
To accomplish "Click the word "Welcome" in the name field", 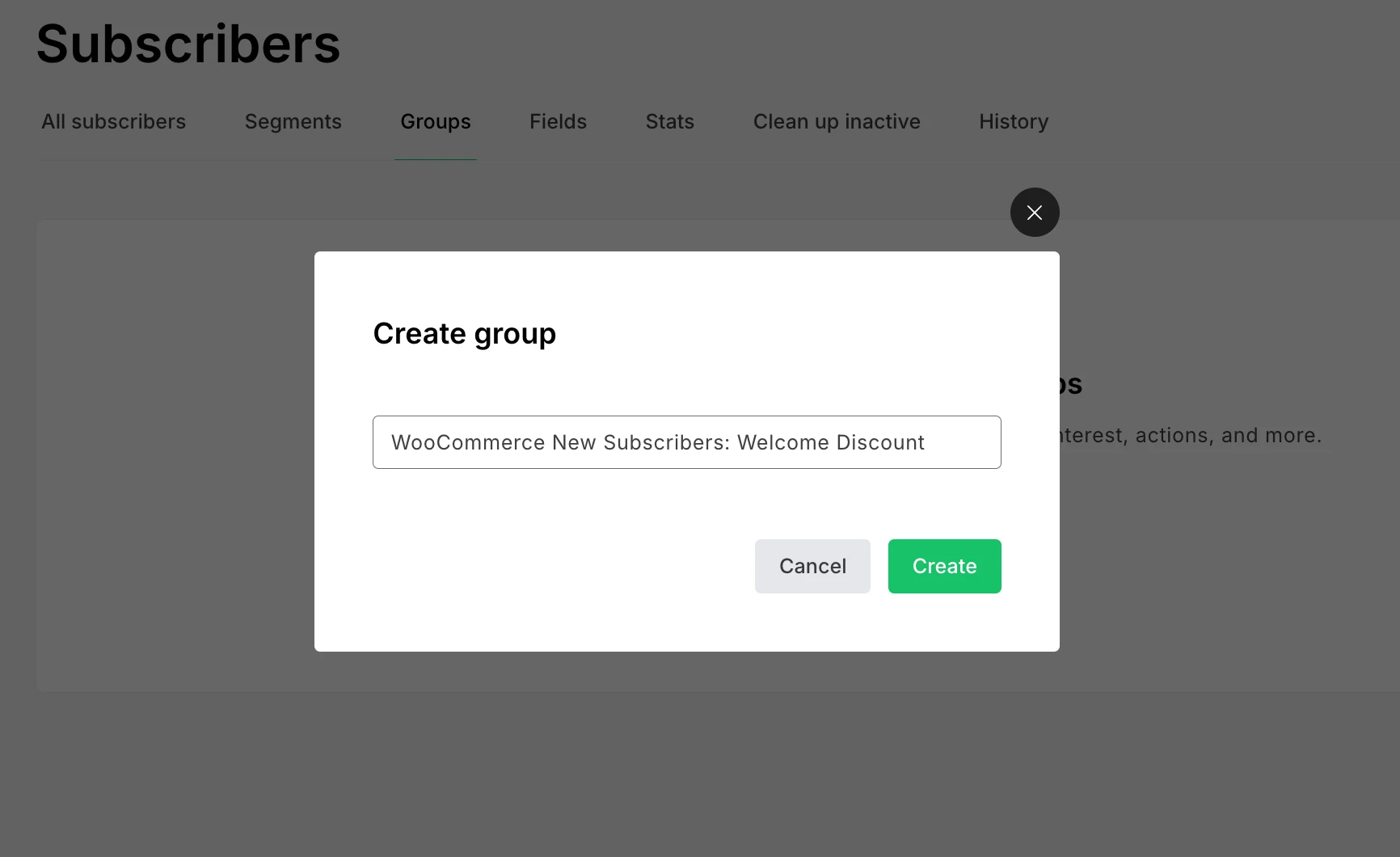I will pos(782,442).
